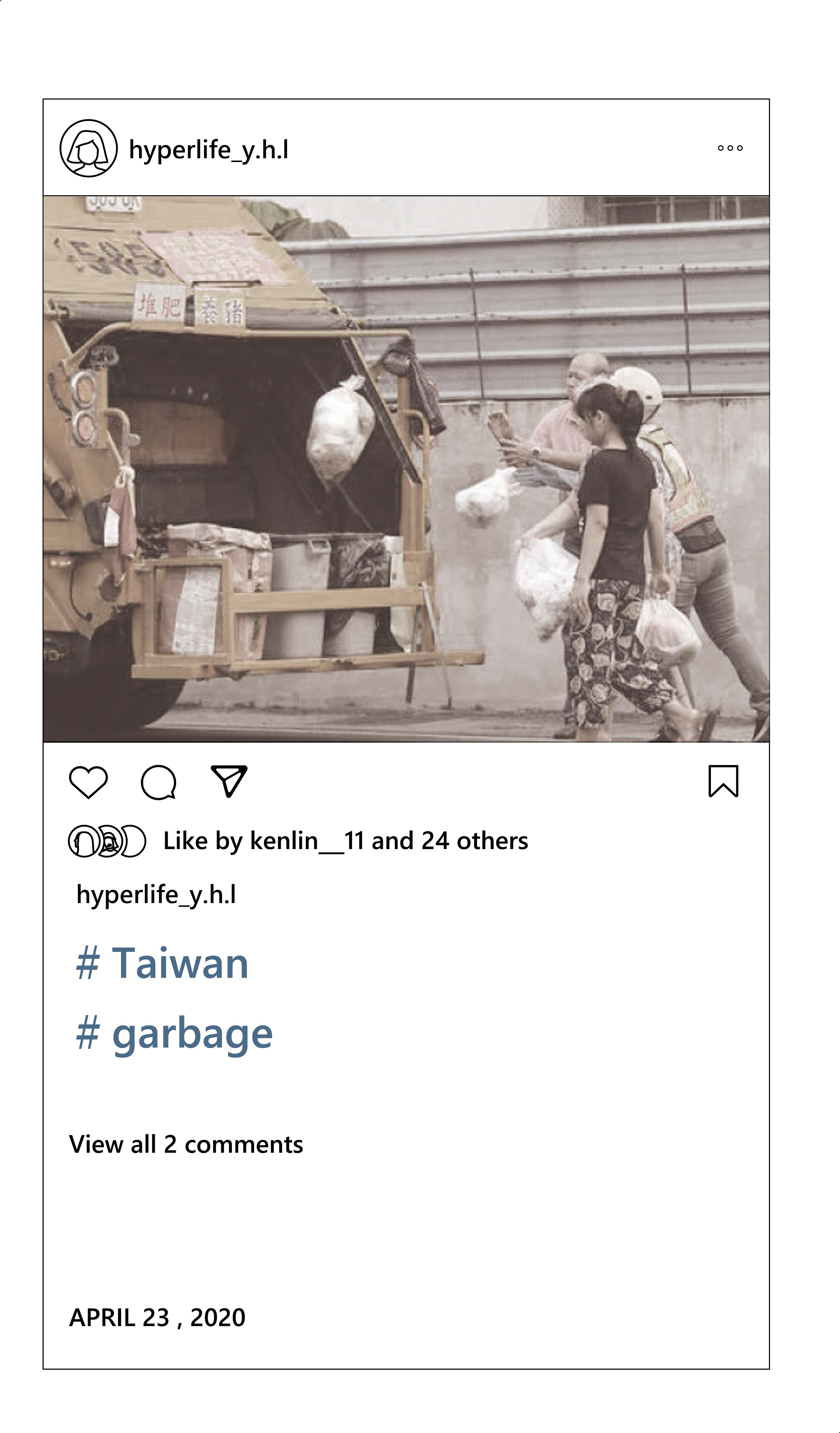Screen dimensions: 840x1433
Task: Open comments with the speech bubble icon
Action: 159,782
